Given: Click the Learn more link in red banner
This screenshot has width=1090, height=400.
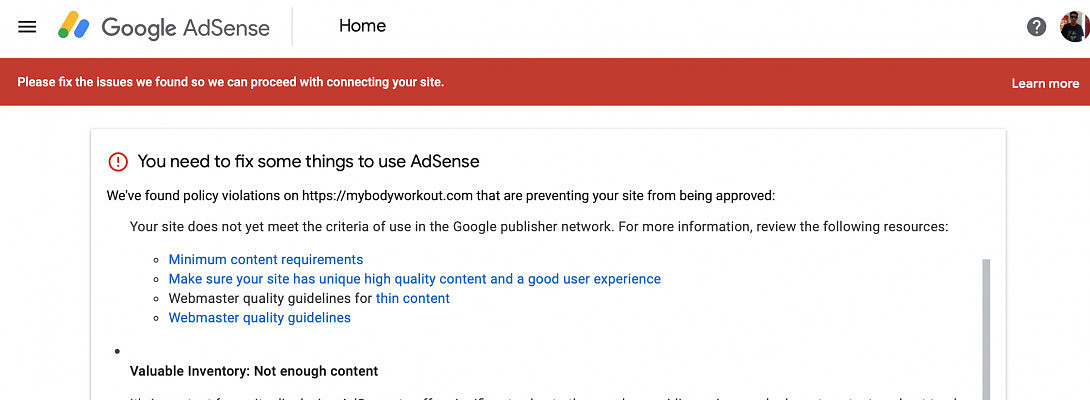Looking at the screenshot, I should 1045,83.
